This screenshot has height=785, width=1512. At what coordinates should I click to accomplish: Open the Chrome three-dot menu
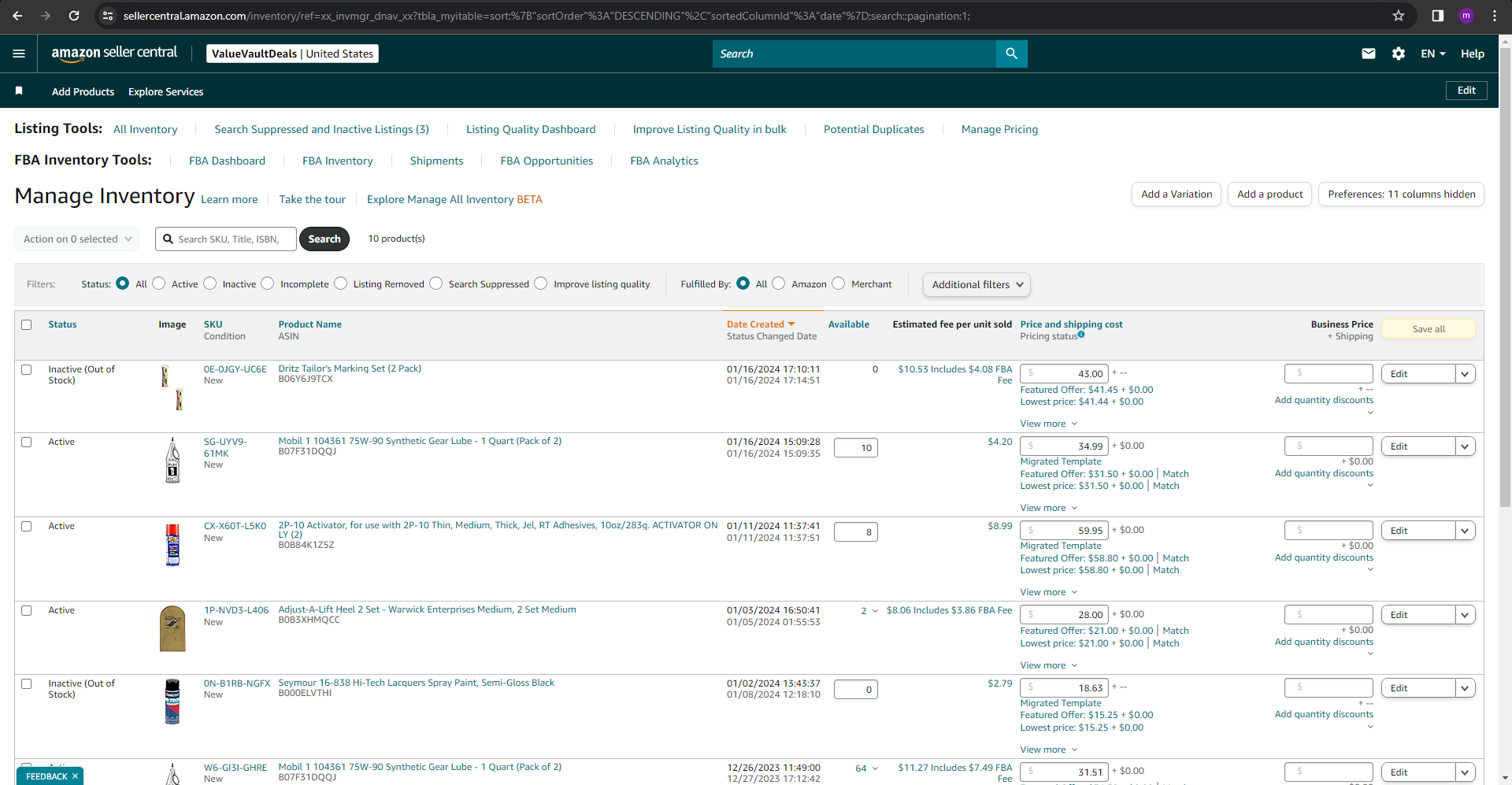pos(1495,16)
